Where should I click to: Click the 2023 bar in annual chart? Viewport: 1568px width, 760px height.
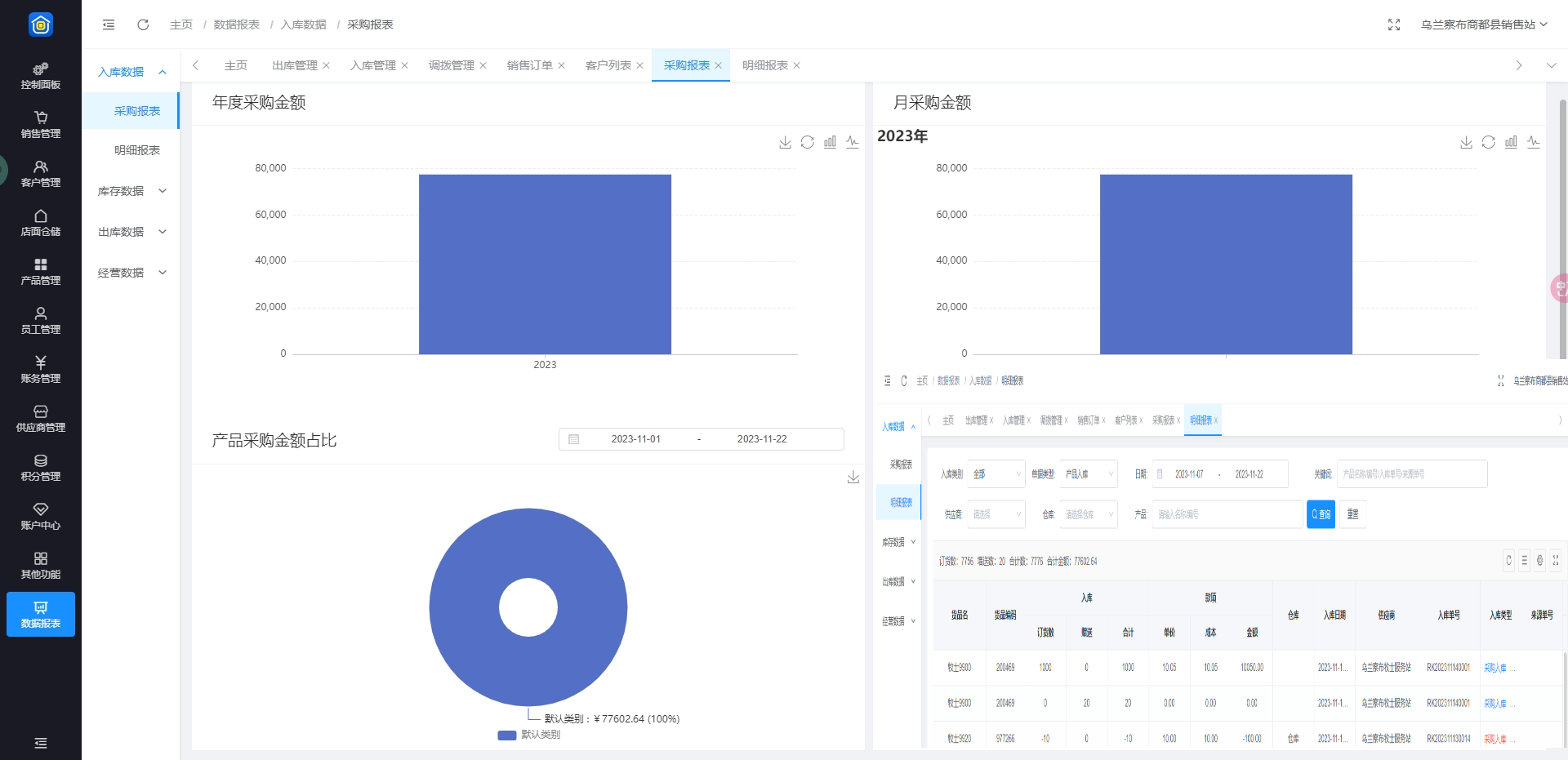click(545, 264)
